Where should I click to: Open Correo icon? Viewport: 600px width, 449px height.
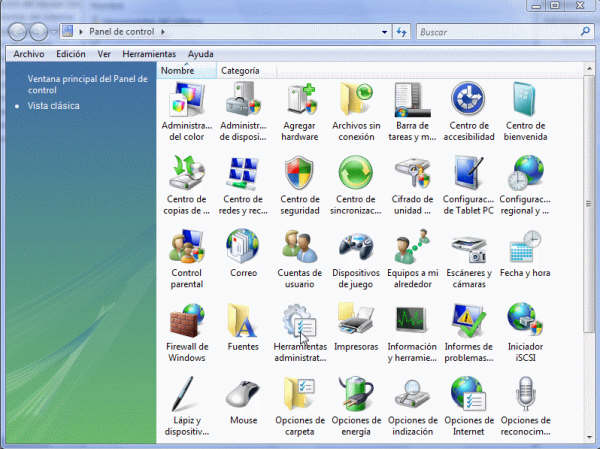[243, 246]
